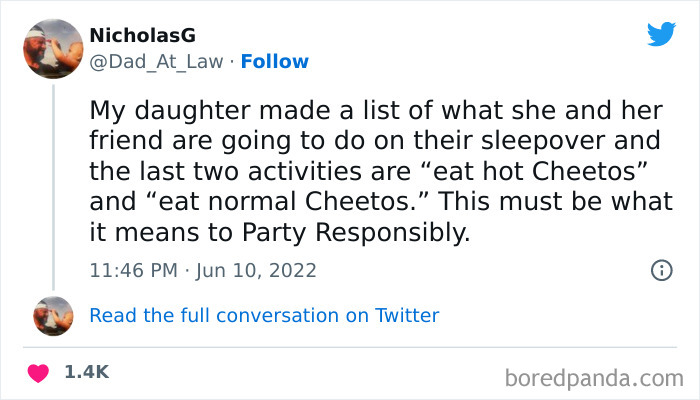
Task: Click the Twitter bird logo
Action: point(661,34)
